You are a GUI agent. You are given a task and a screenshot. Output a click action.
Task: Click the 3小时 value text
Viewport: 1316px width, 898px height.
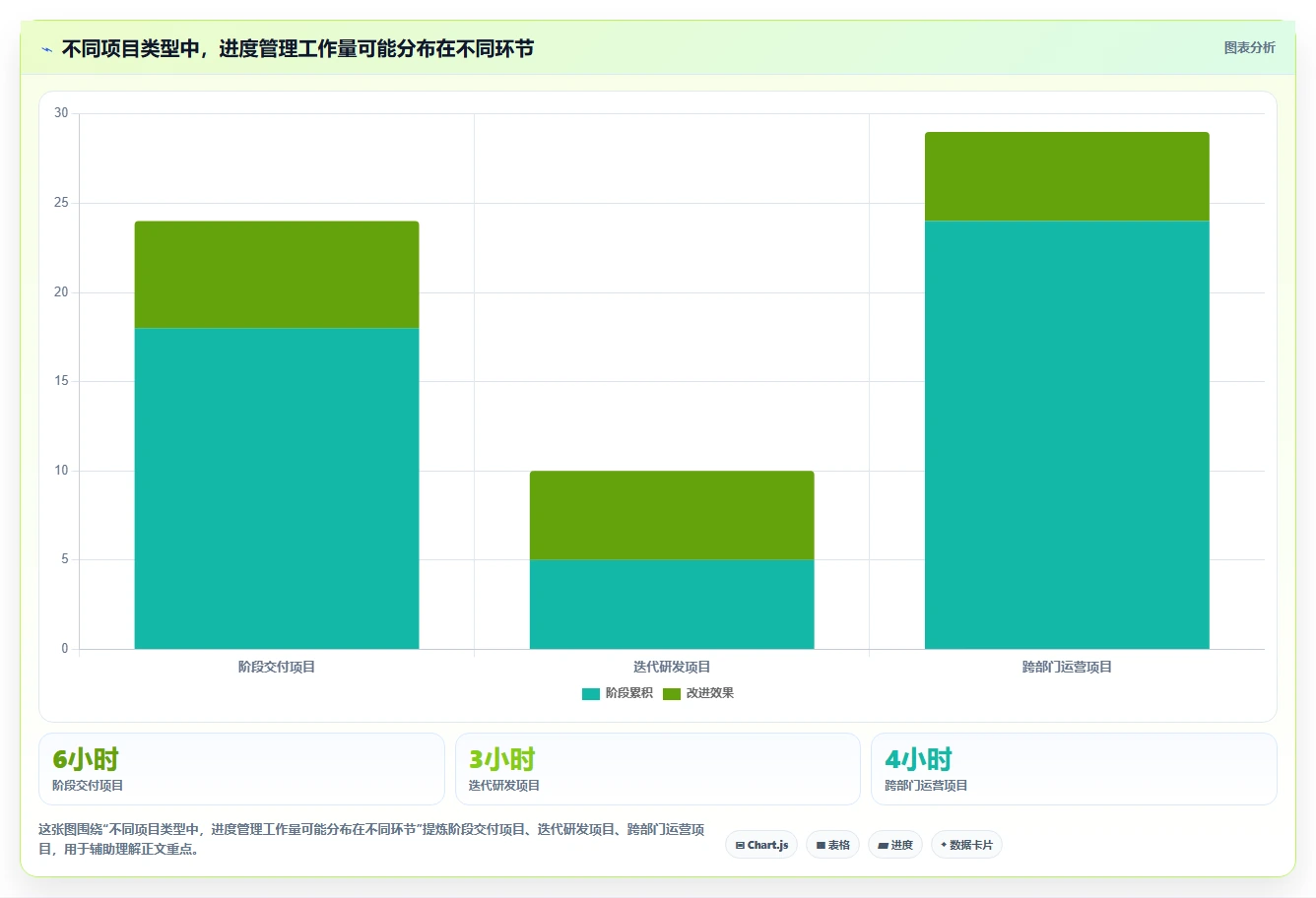point(501,759)
